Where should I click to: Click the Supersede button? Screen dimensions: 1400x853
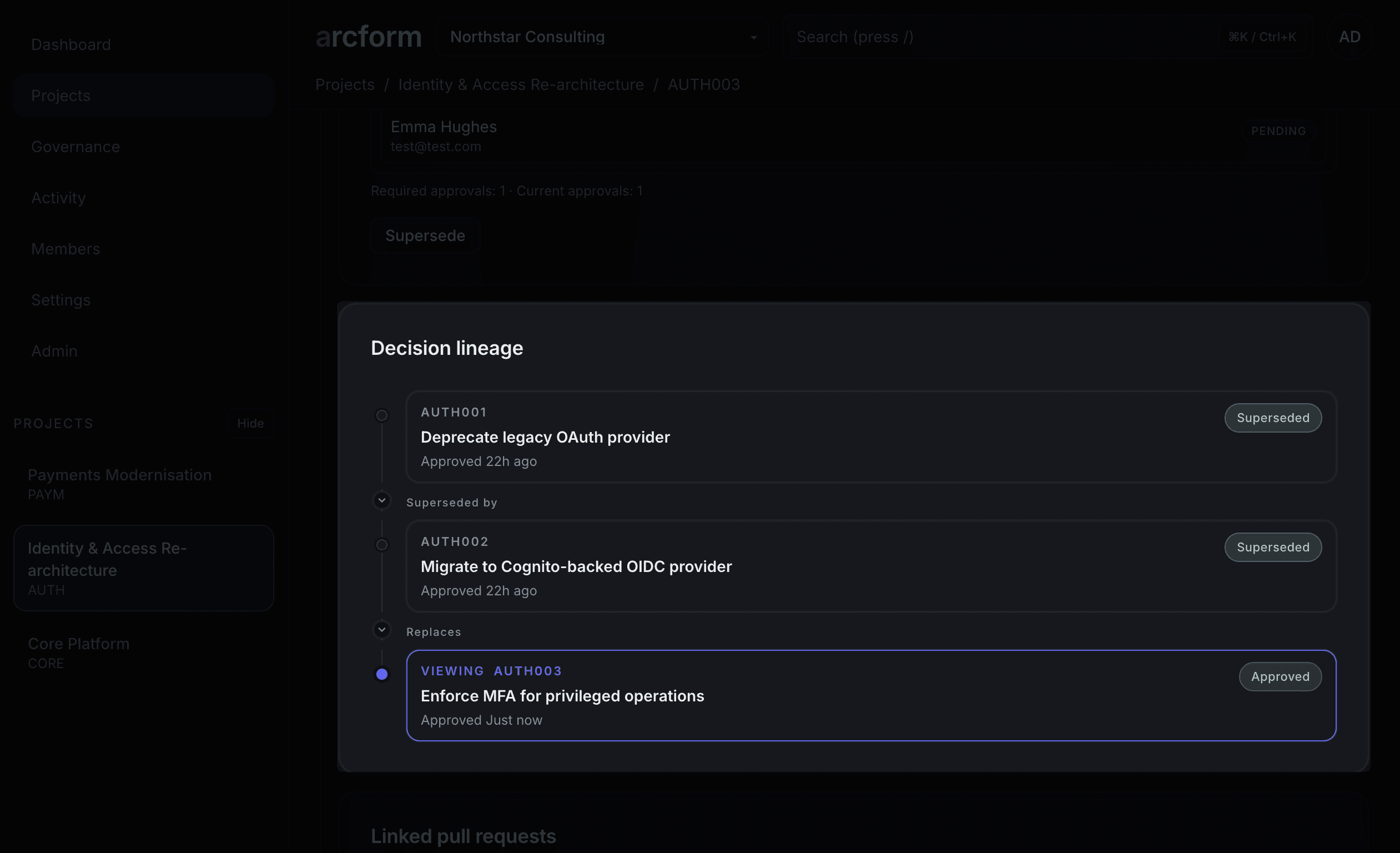[x=425, y=235]
